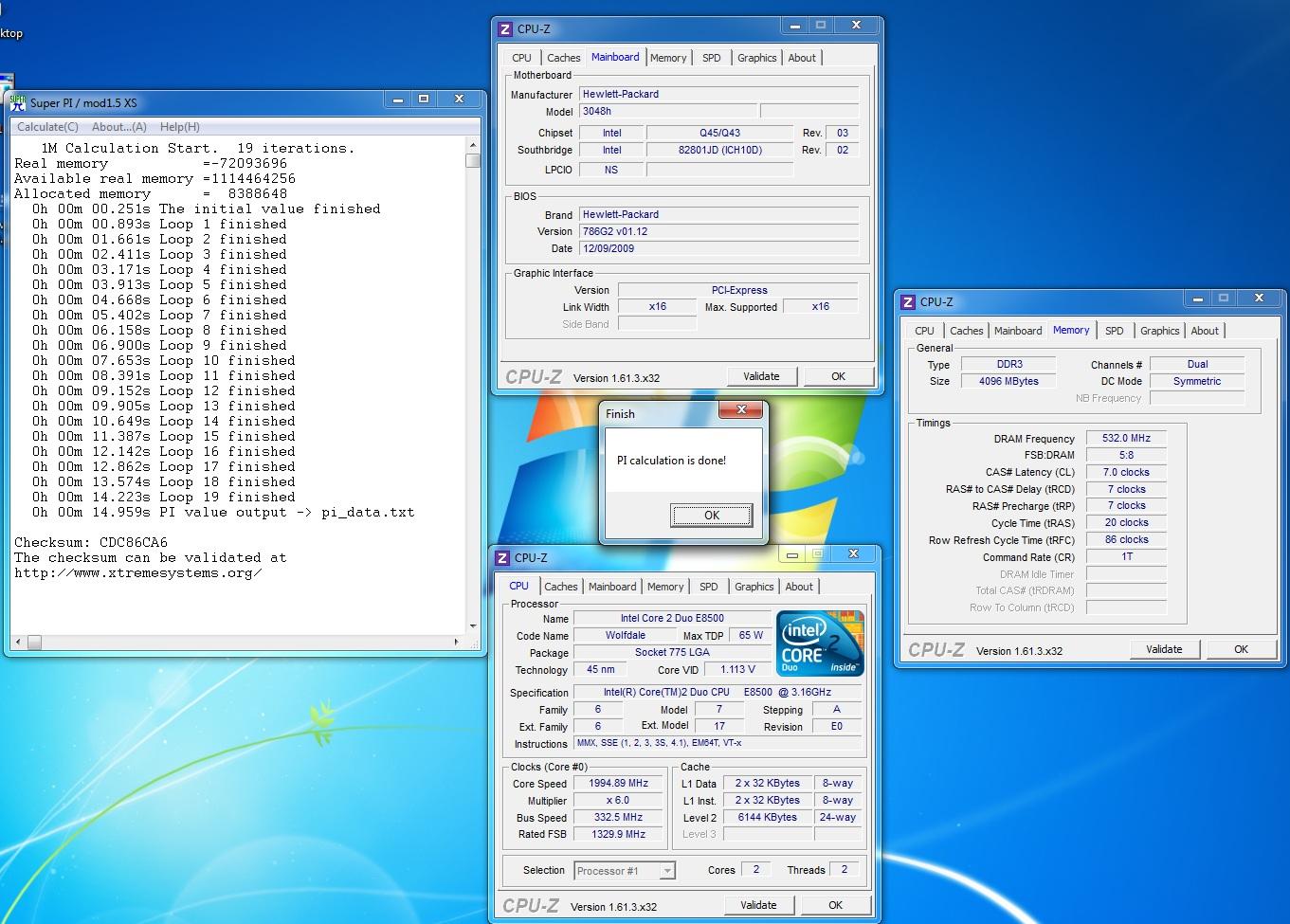
Task: Click OK in the Memory CPU-Z window
Action: [x=1241, y=649]
